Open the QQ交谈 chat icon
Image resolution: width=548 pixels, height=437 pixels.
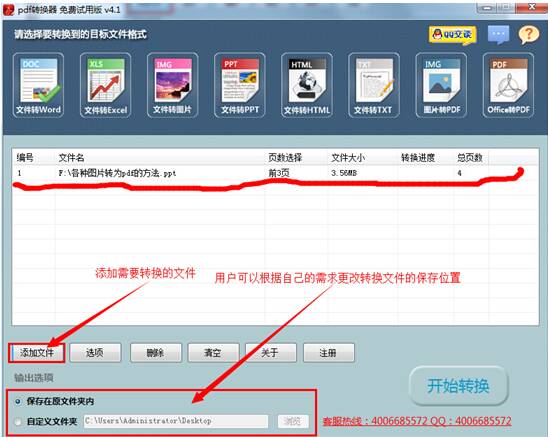(453, 35)
